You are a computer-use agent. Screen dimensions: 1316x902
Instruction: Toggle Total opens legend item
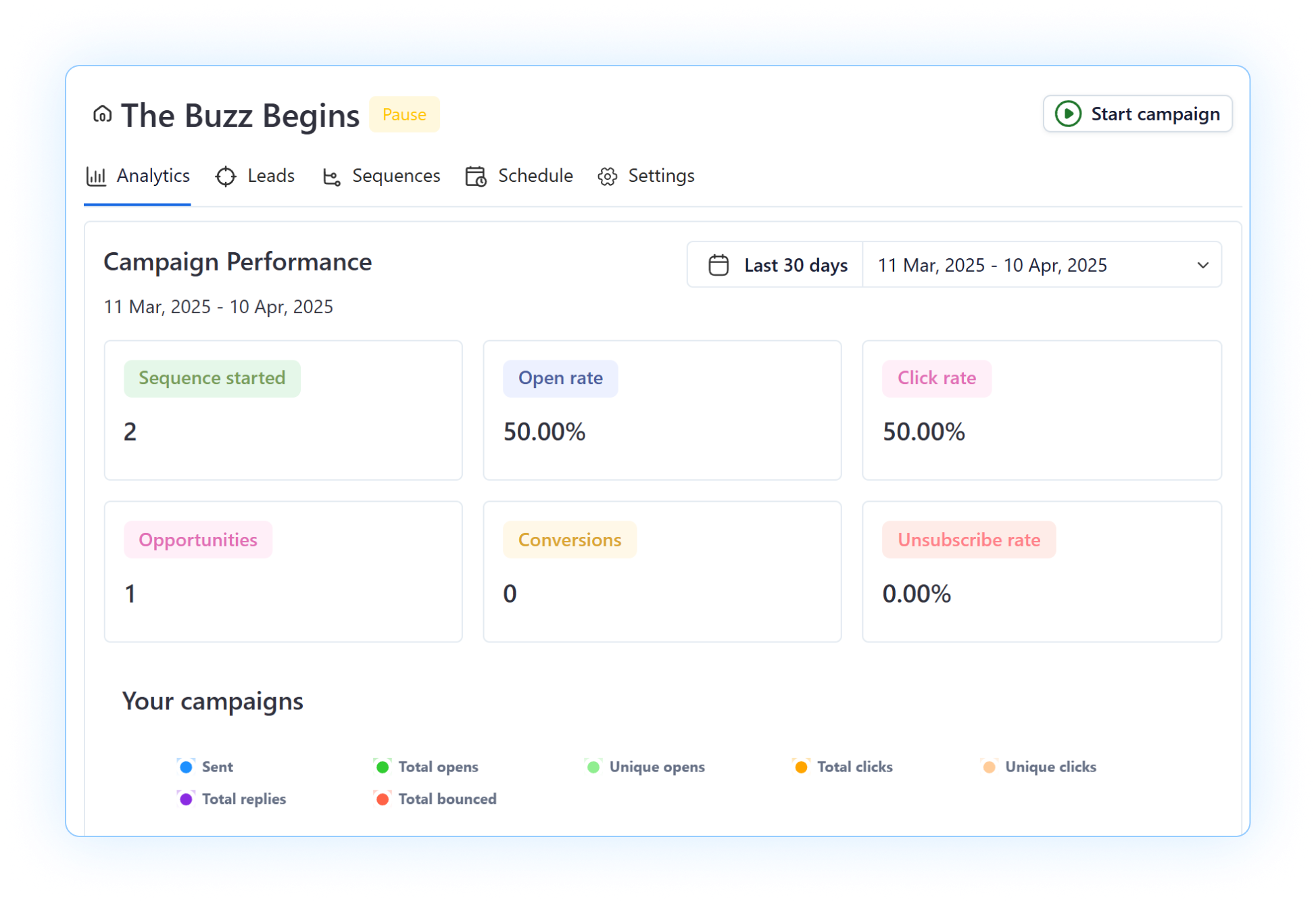(437, 767)
